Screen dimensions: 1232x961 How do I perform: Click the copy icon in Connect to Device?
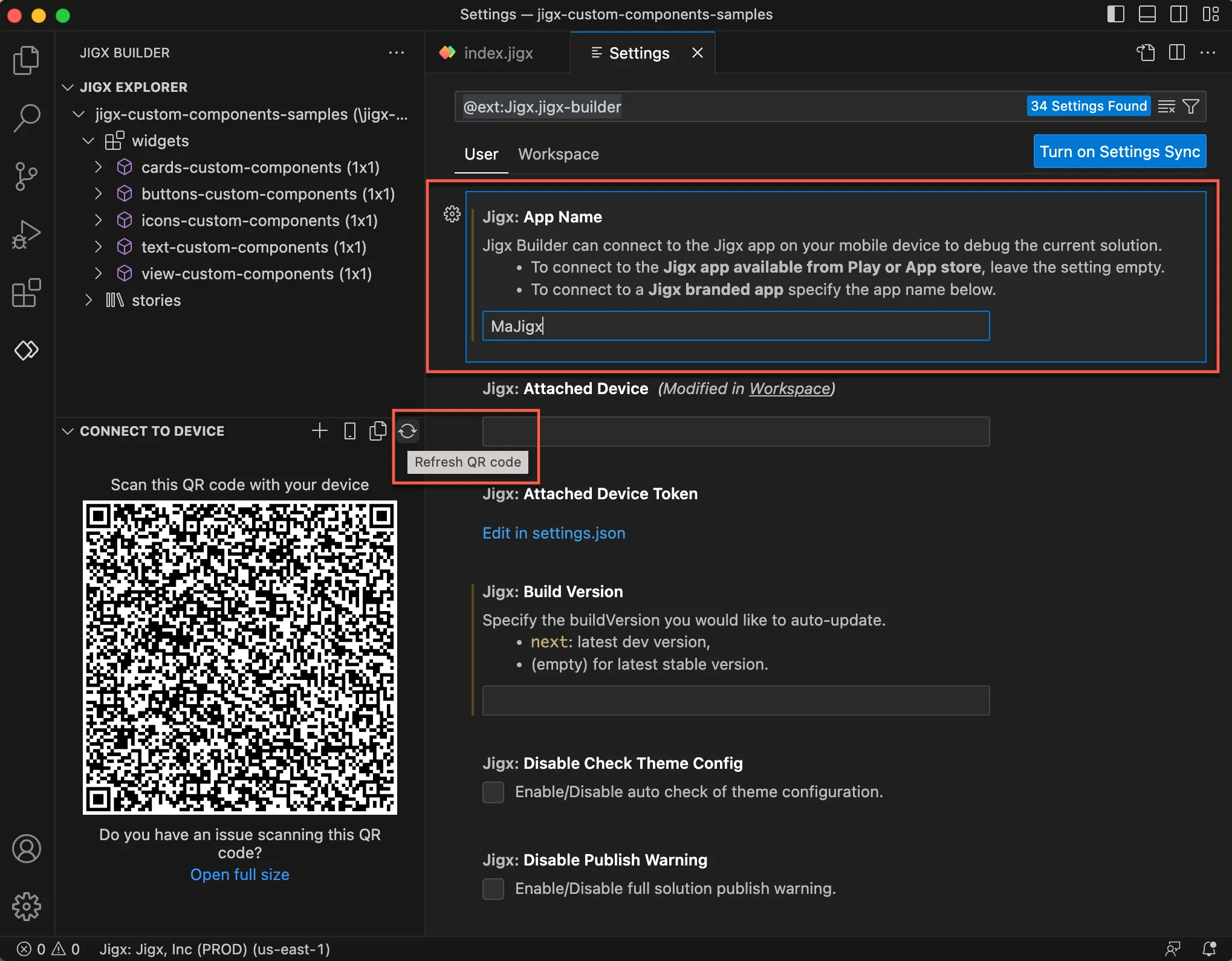[x=378, y=431]
